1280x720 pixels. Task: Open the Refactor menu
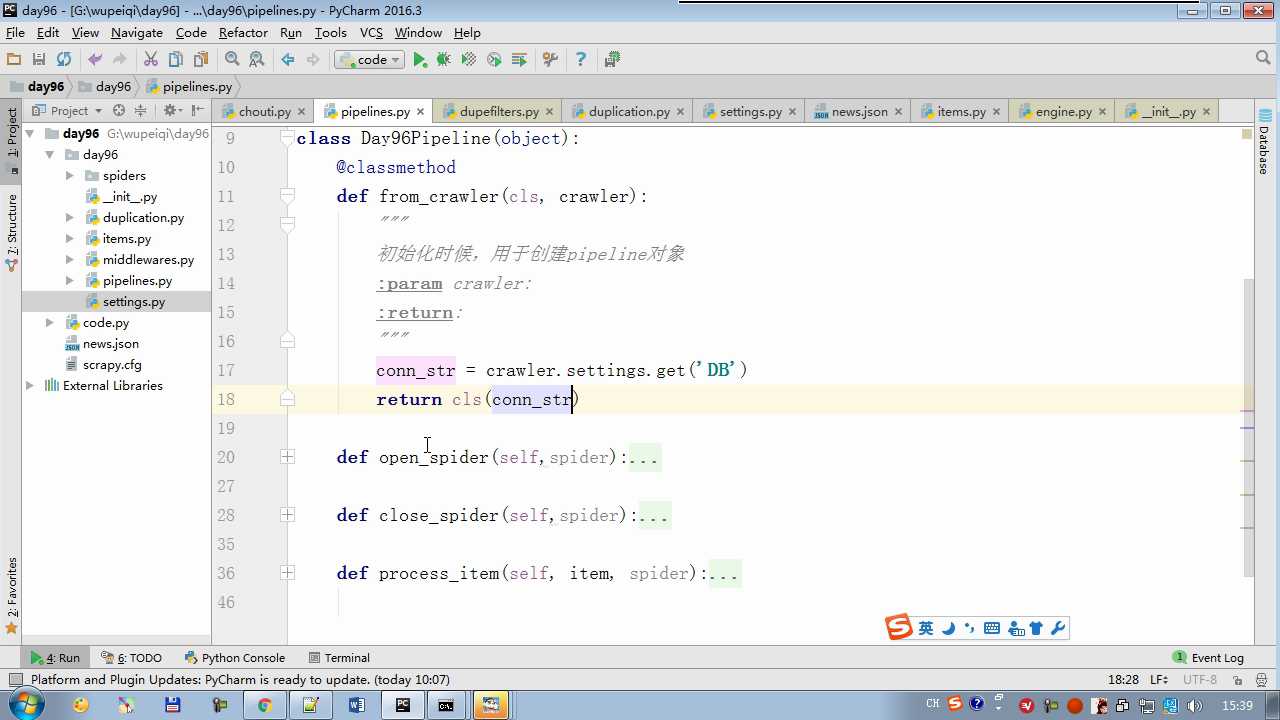(243, 33)
